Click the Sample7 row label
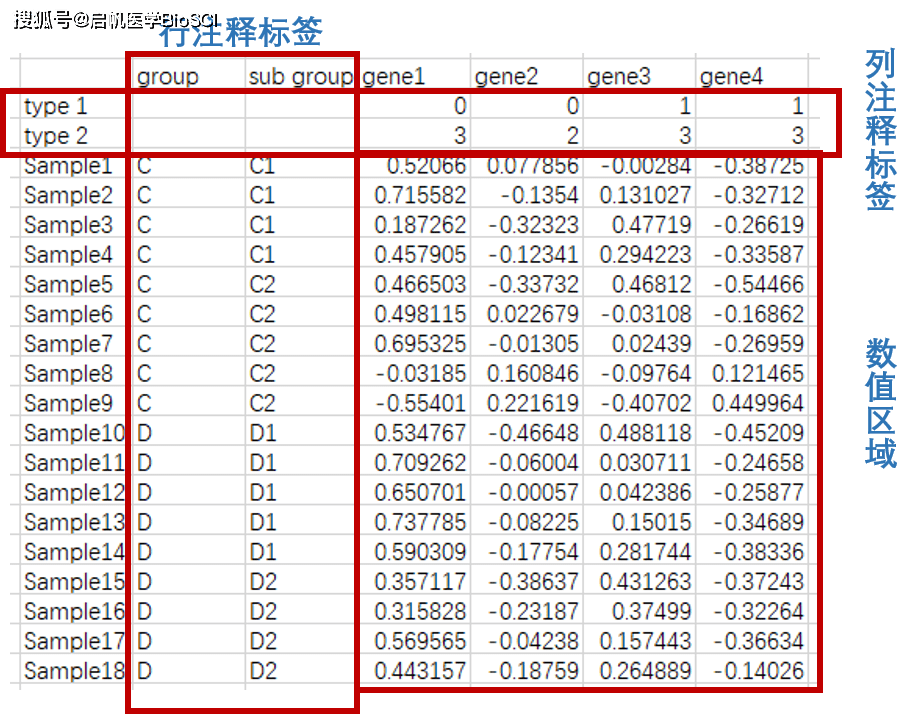This screenshot has height=714, width=916. click(68, 344)
